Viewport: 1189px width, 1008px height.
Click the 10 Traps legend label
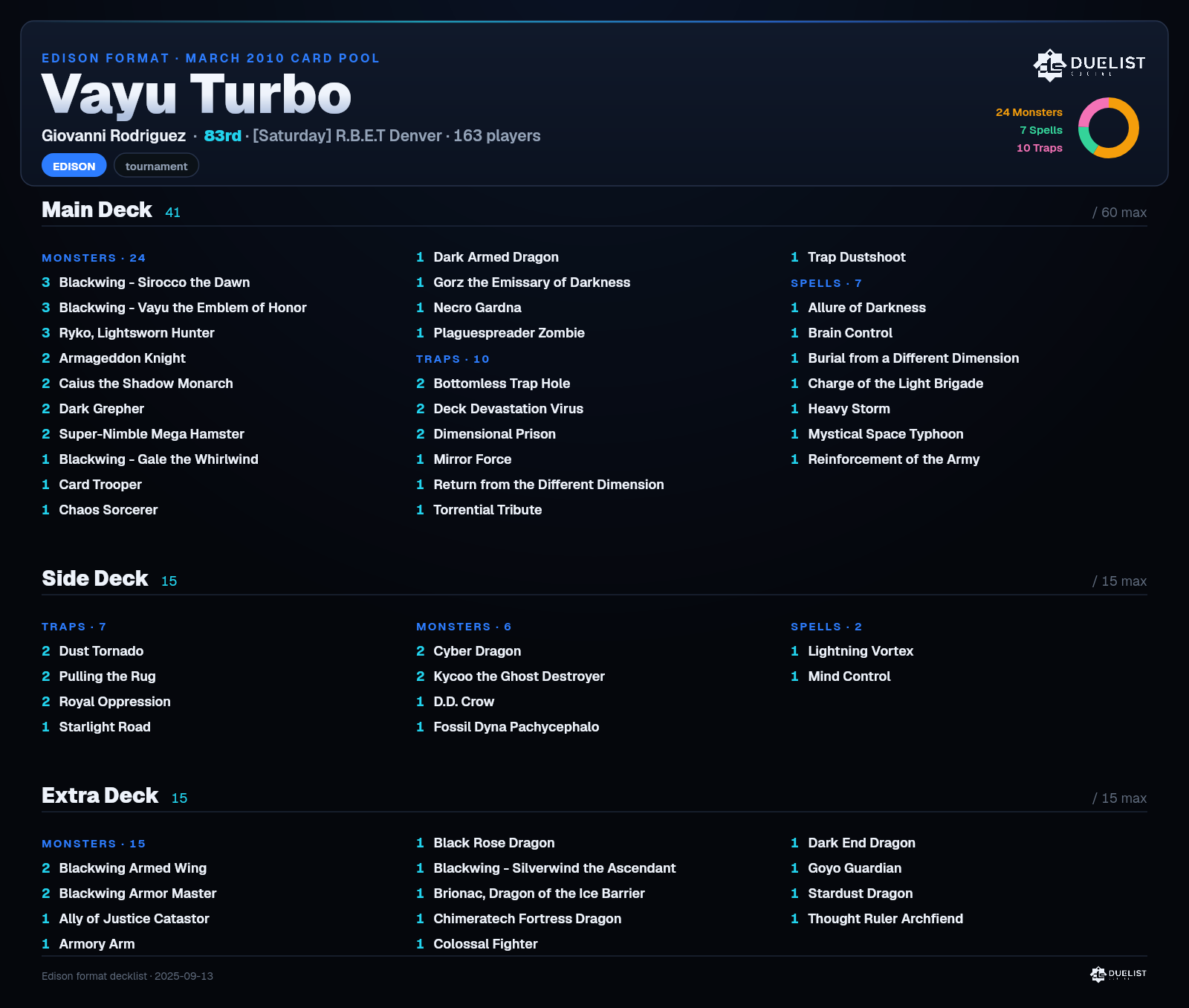coord(1040,148)
